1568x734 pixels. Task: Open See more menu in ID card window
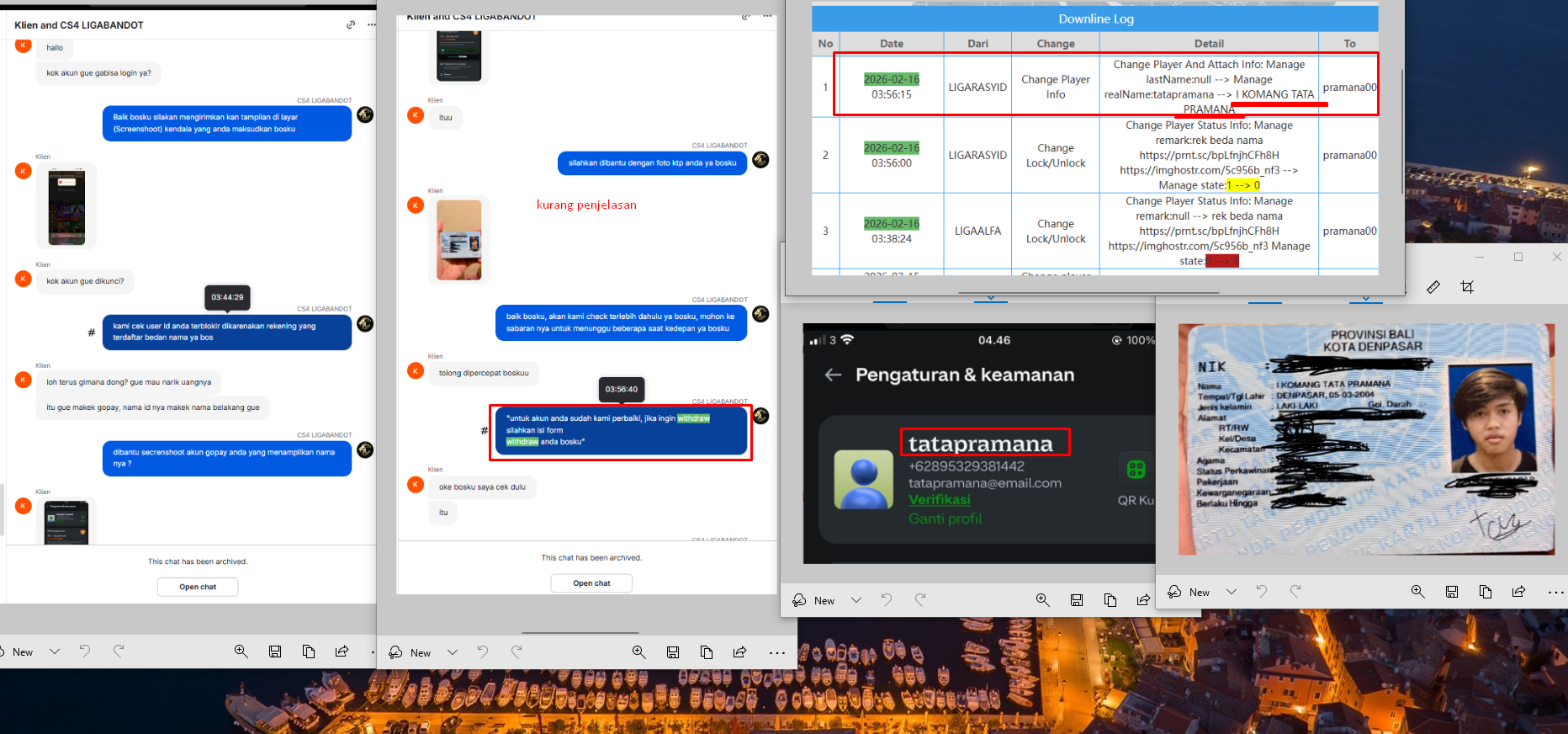[1556, 592]
